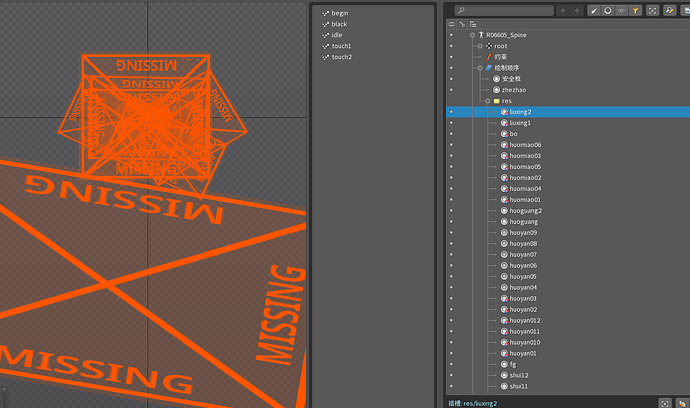The image size is (690, 408).
Task: Toggle visibility dot for huoyan09
Action: point(451,233)
